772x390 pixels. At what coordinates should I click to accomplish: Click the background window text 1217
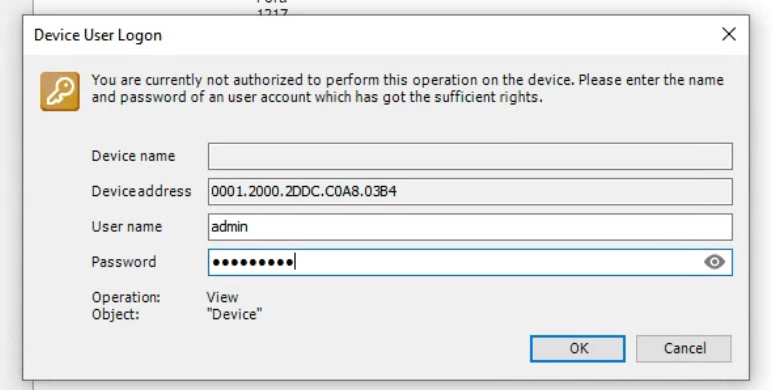click(272, 13)
